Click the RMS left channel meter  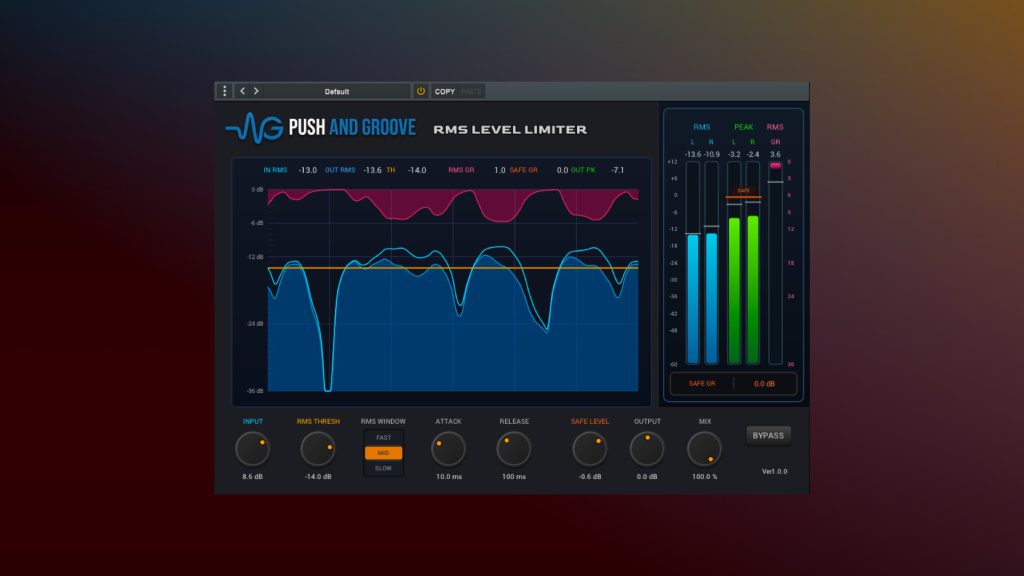[693, 263]
